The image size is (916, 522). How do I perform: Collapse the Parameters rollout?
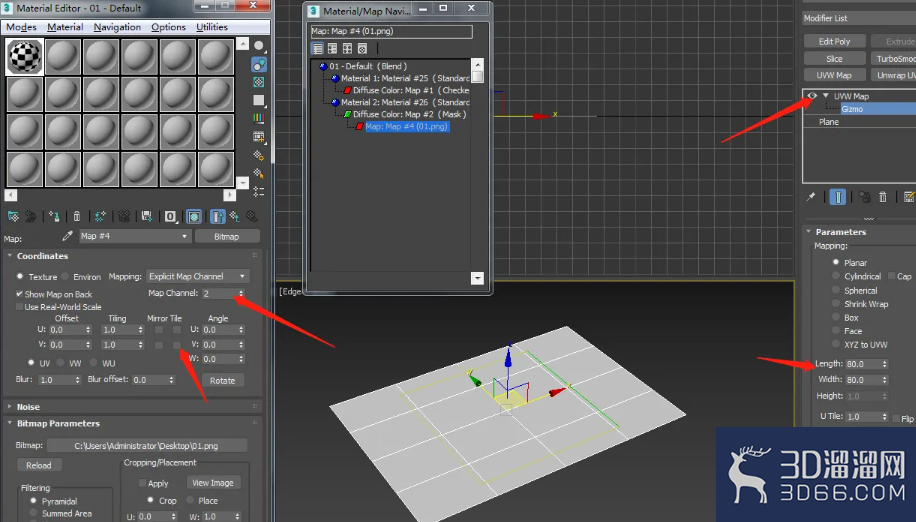(809, 232)
